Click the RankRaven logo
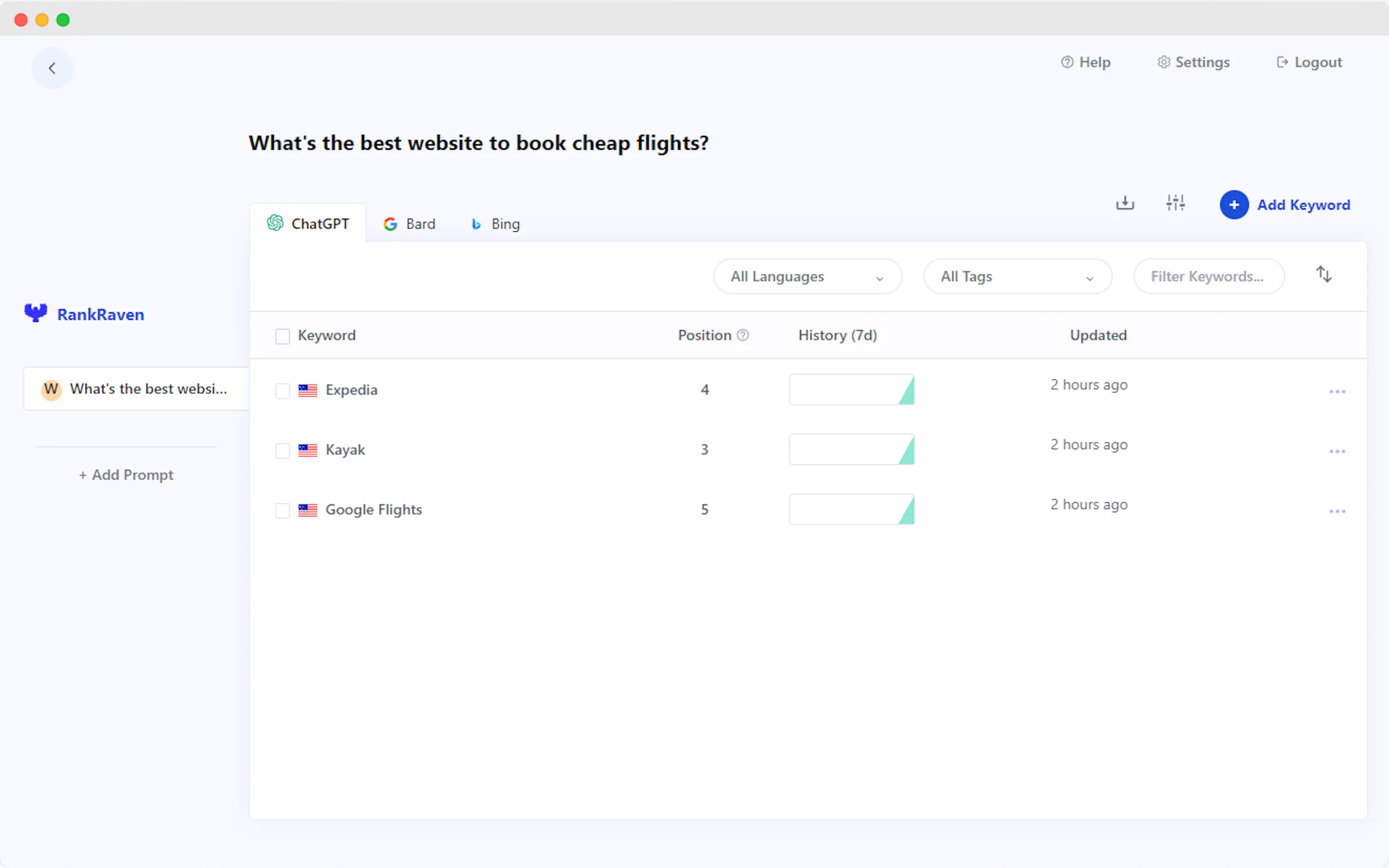The width and height of the screenshot is (1389, 868). (x=84, y=314)
